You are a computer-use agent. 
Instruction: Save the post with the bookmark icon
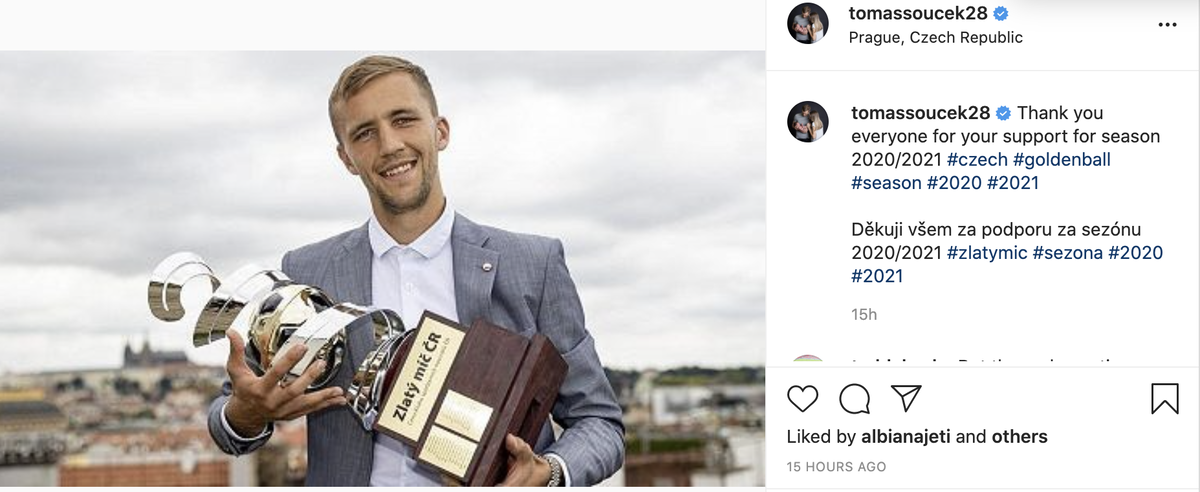1165,399
